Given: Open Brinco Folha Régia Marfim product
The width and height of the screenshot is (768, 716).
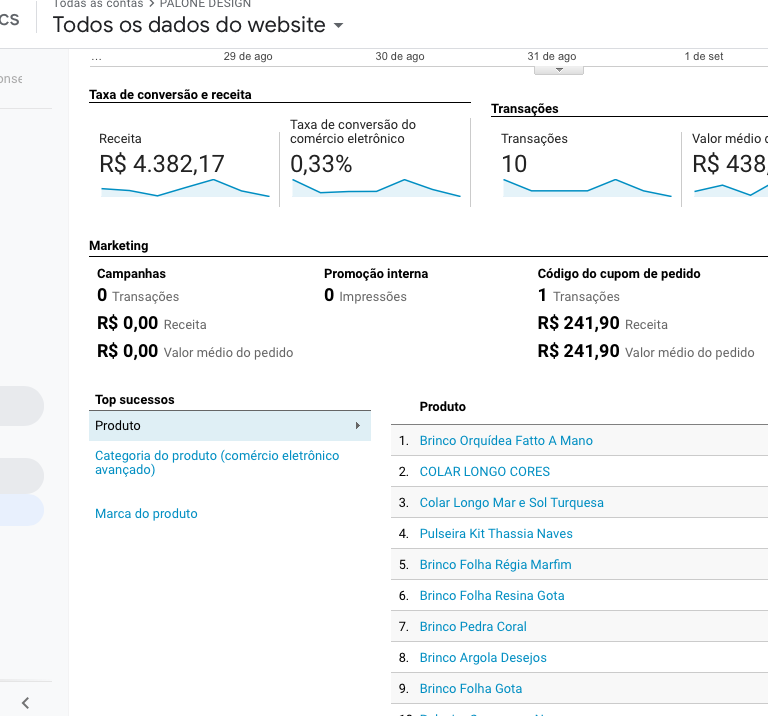Looking at the screenshot, I should point(495,565).
